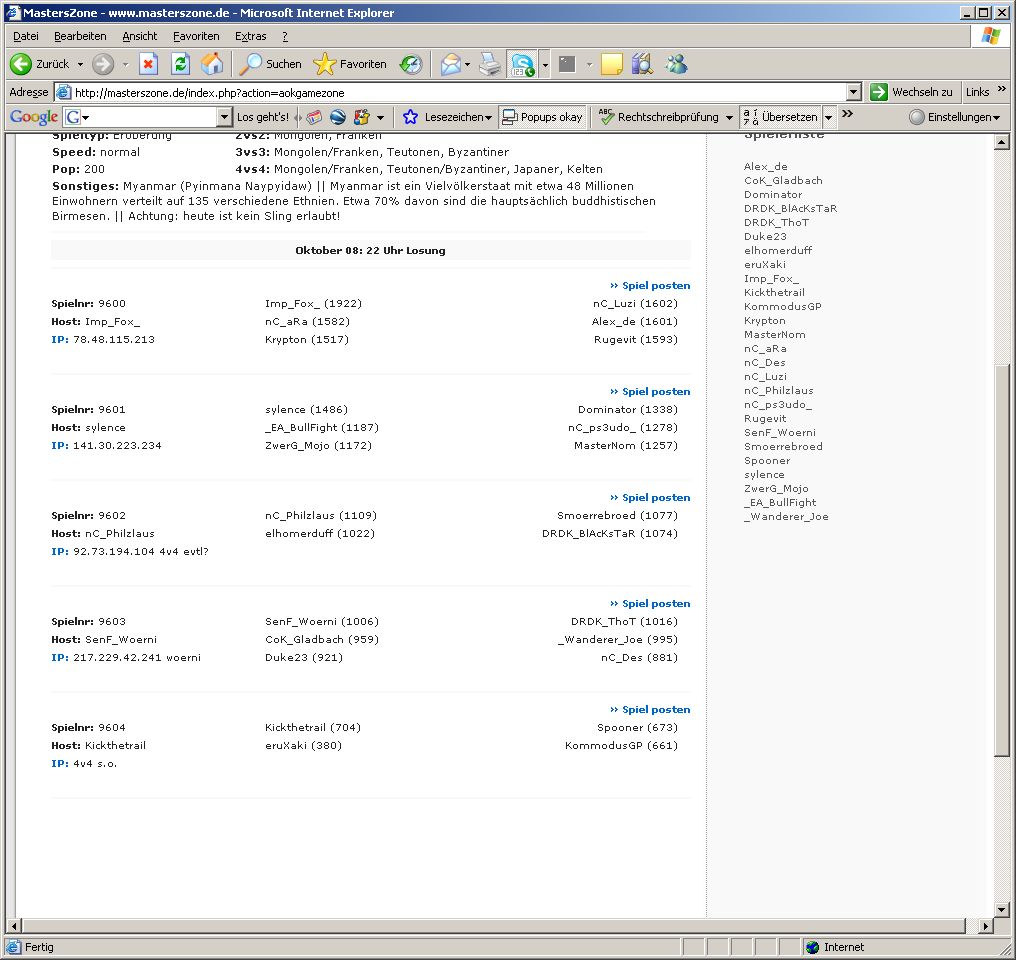Click the Skype toolbar icon
The image size is (1016, 960).
coord(522,64)
